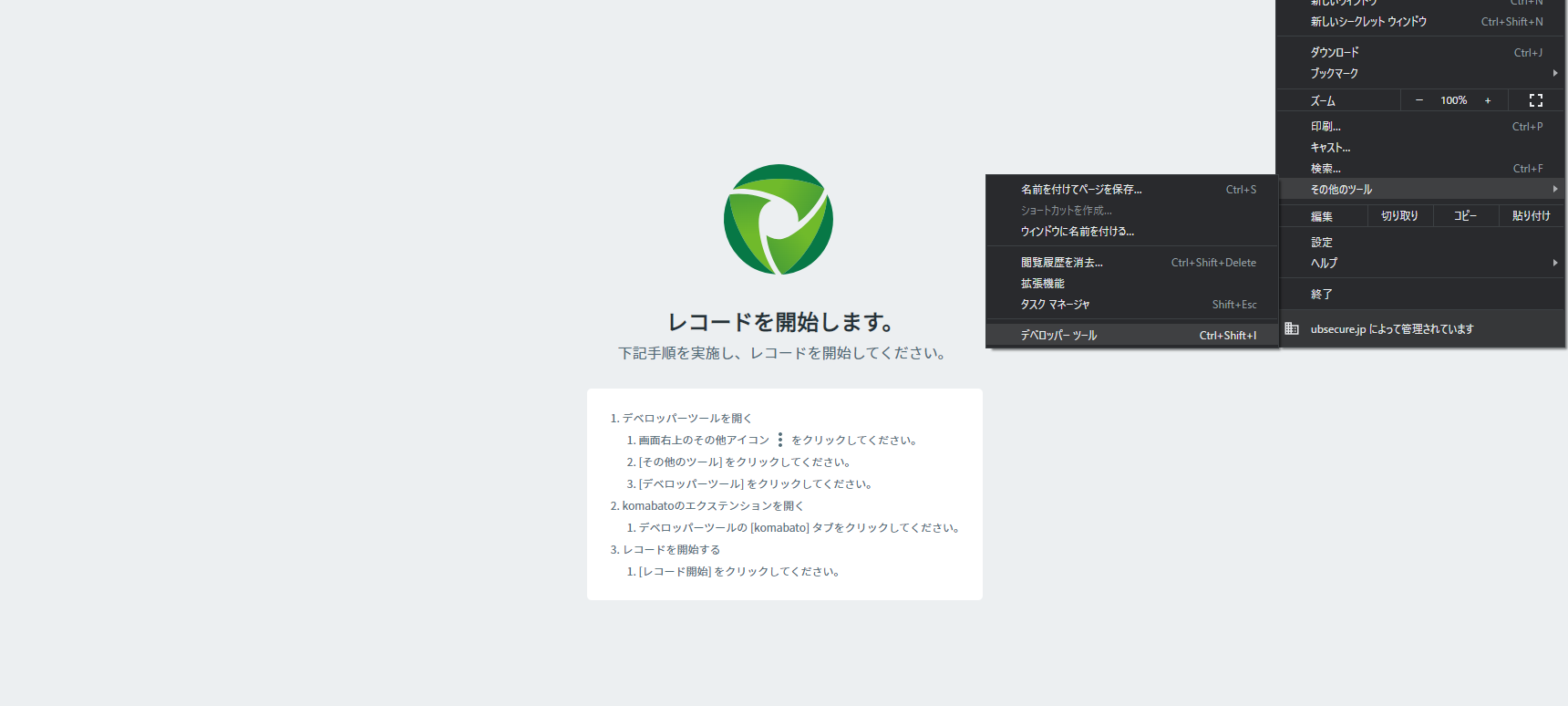The image size is (1568, 706).
Task: Click the 画面右上のその他アイコン instruction line
Action: 771,440
